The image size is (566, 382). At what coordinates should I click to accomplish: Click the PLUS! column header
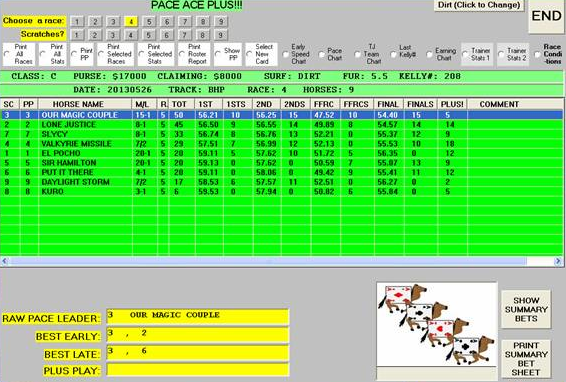click(x=452, y=104)
